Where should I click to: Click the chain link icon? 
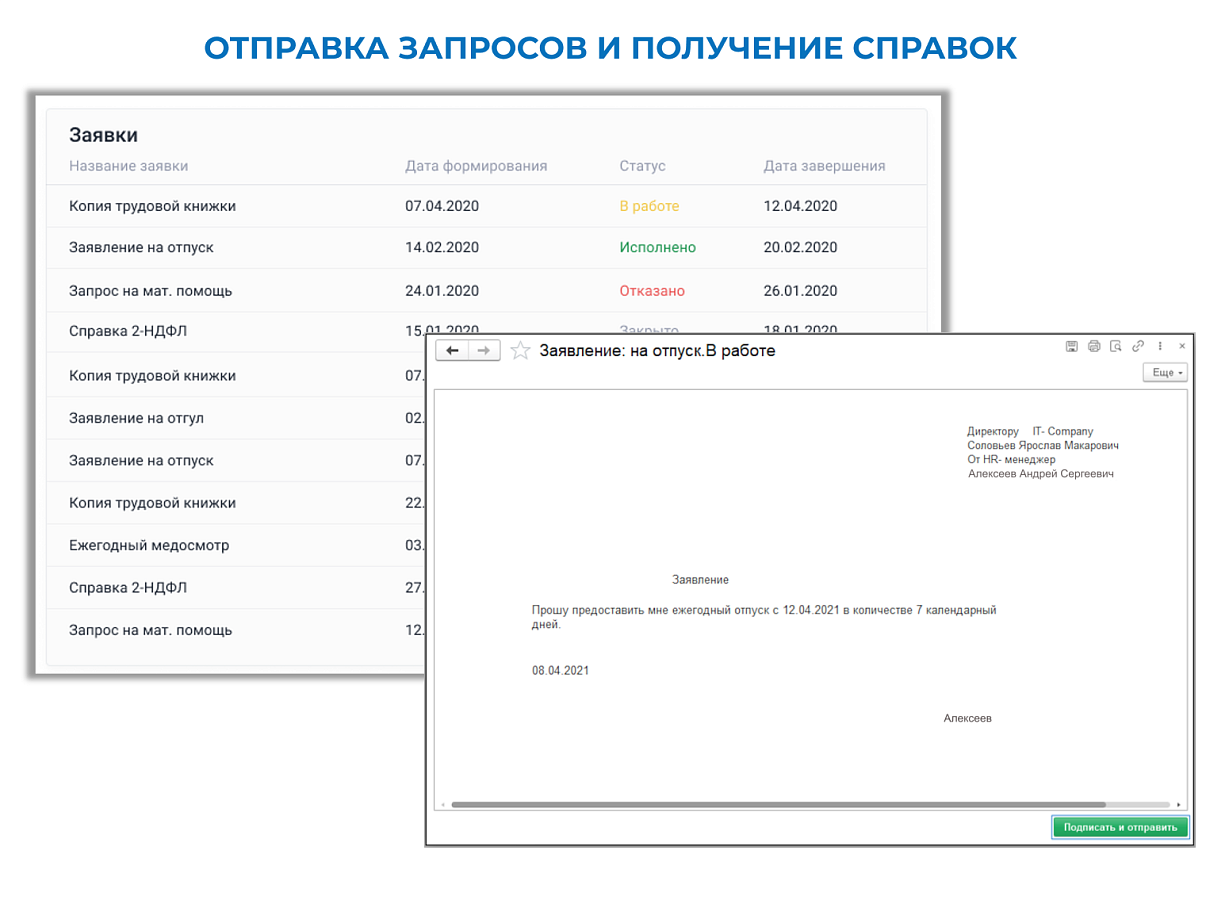(1138, 346)
